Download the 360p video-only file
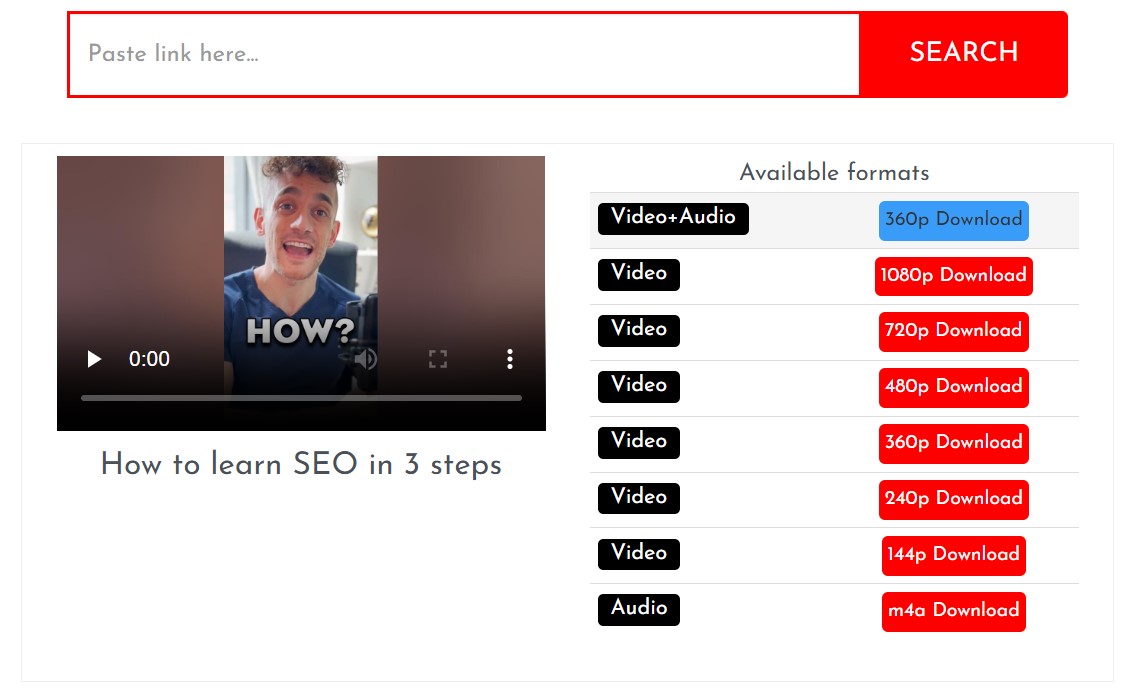 953,443
